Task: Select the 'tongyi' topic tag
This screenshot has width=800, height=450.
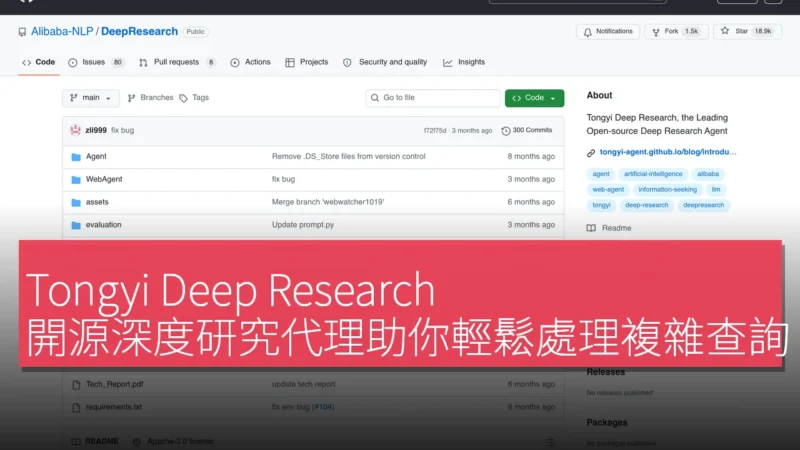Action: tap(602, 205)
